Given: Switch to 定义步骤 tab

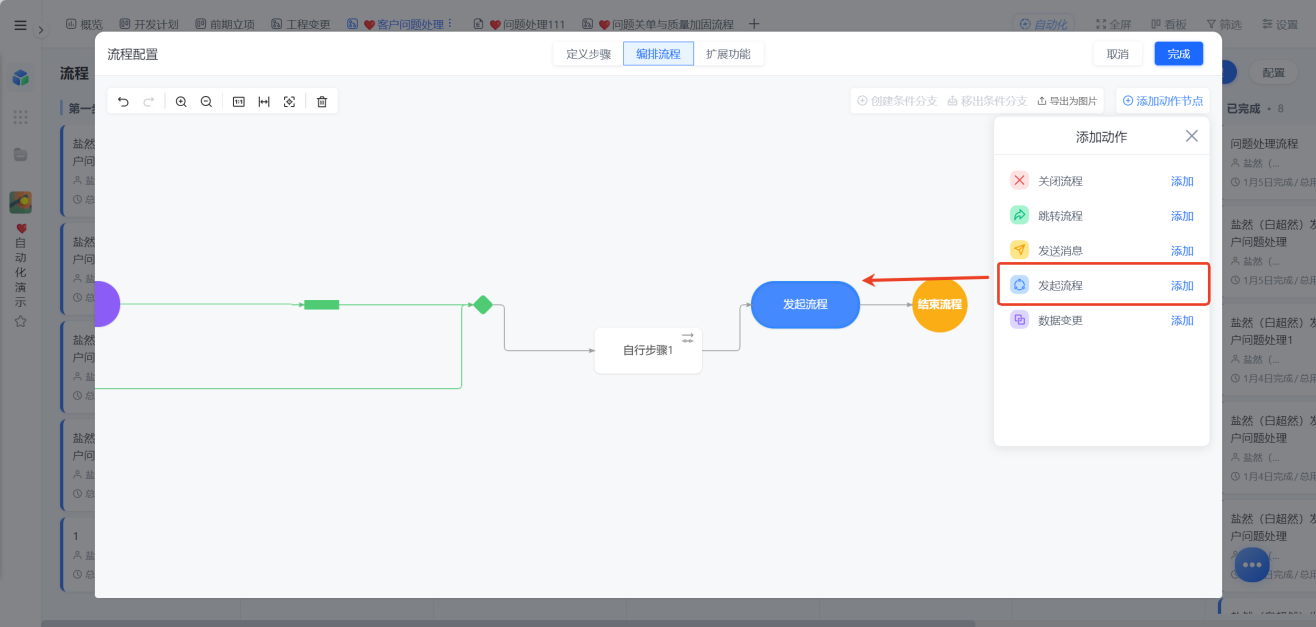Looking at the screenshot, I should click(588, 54).
